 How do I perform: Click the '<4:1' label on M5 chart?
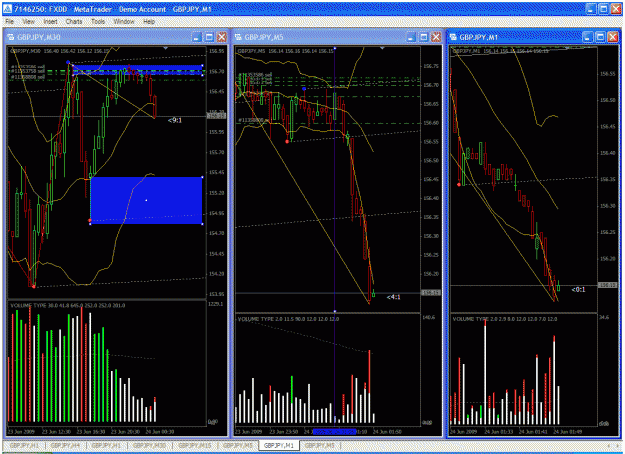coord(393,297)
